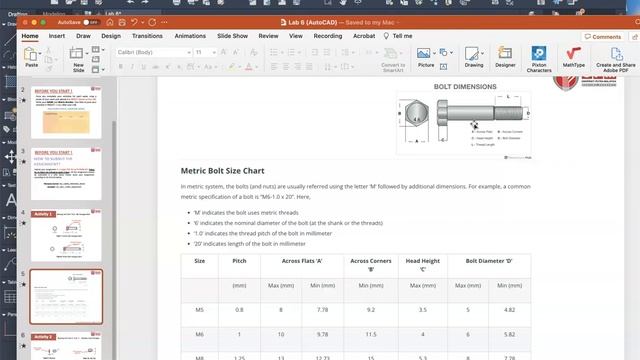Image resolution: width=640 pixels, height=360 pixels.
Task: Select slide 2 thumbnail Before You Start
Action: point(66,112)
